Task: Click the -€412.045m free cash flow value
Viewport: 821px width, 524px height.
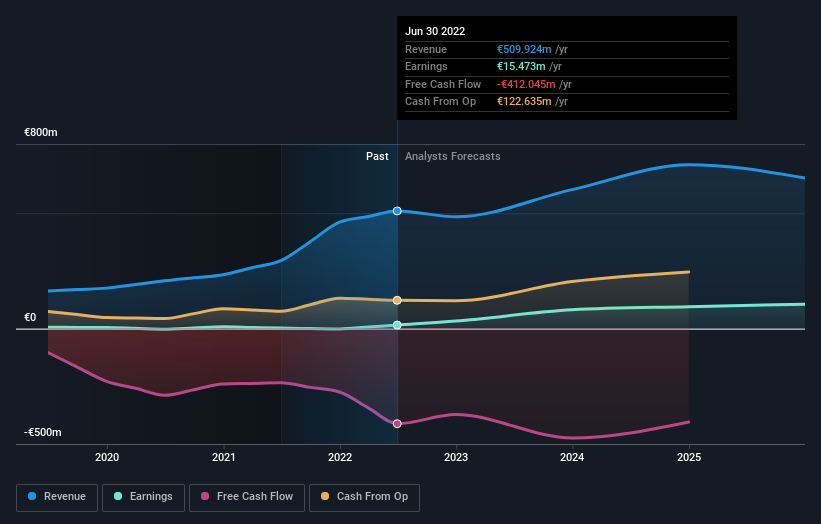Action: pyautogui.click(x=526, y=84)
